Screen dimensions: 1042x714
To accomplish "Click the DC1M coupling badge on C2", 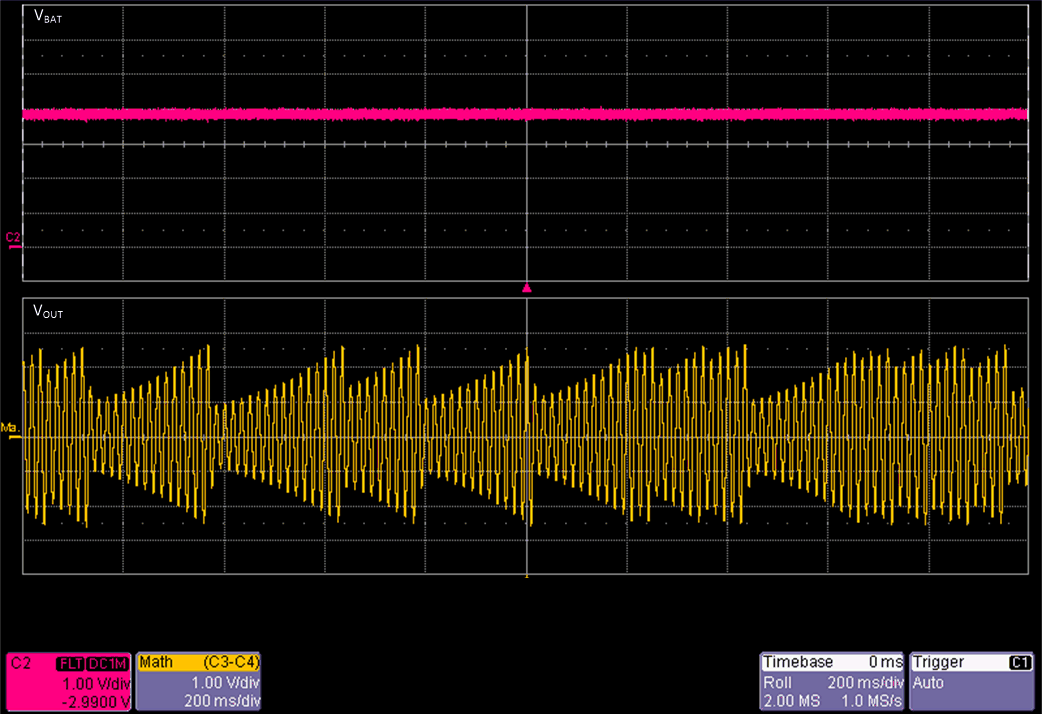I will coord(106,663).
